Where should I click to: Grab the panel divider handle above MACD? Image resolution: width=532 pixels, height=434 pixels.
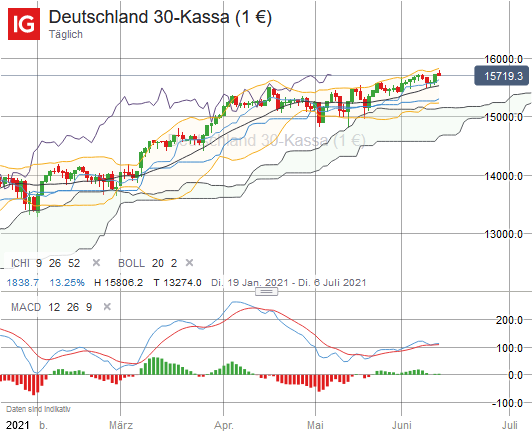[266, 291]
